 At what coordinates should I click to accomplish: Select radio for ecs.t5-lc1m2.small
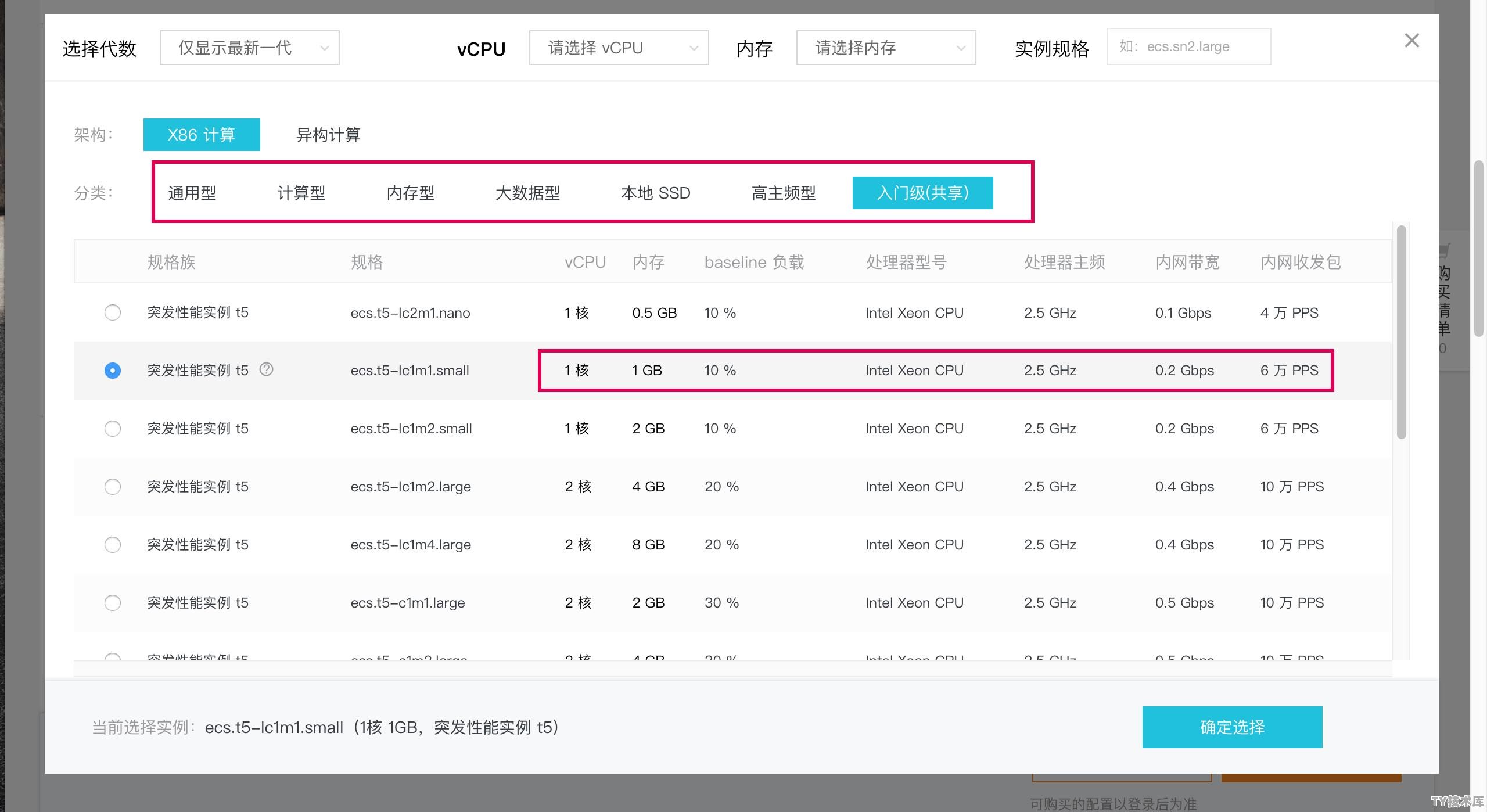113,429
